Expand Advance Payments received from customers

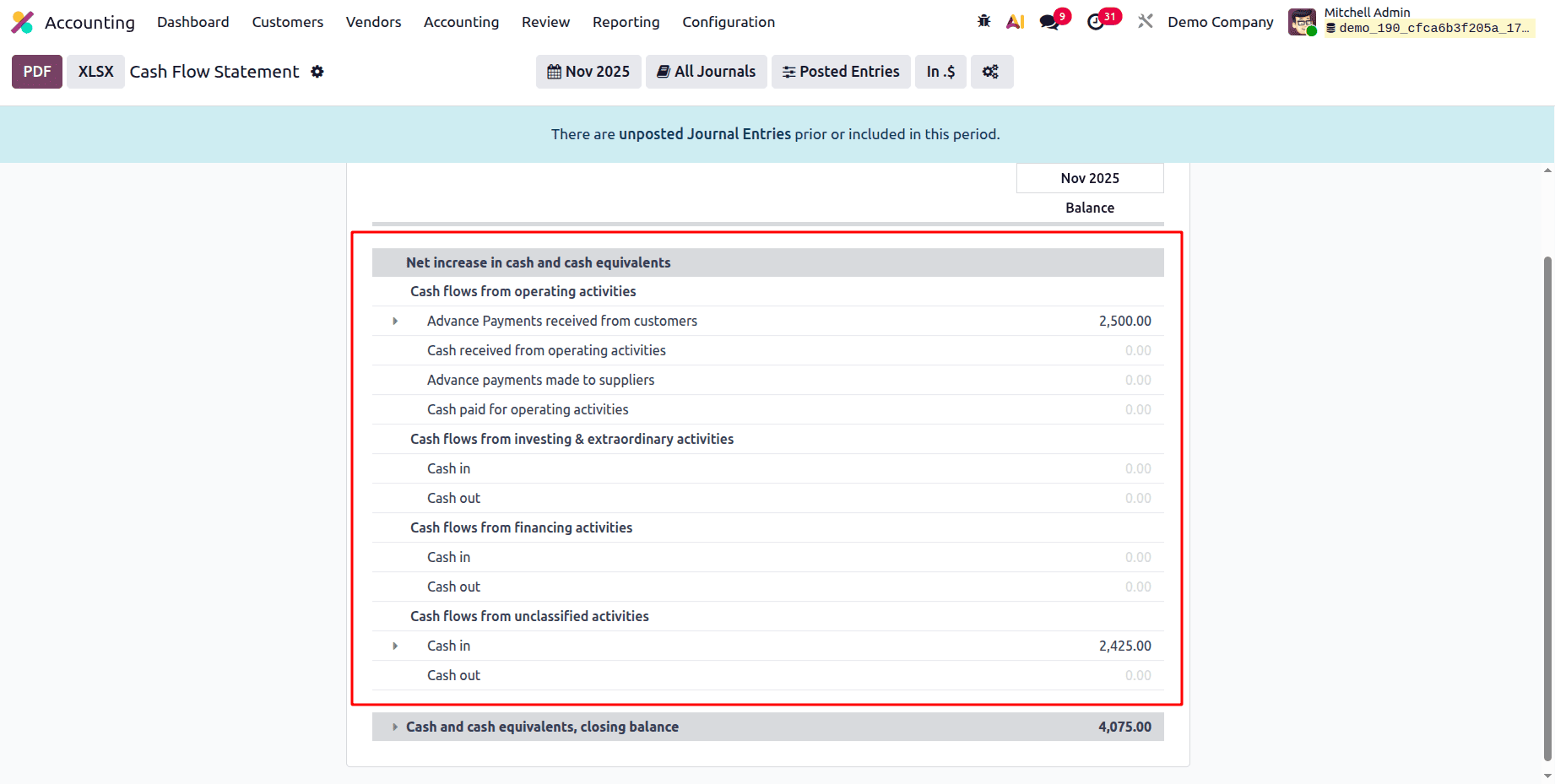[x=394, y=321]
